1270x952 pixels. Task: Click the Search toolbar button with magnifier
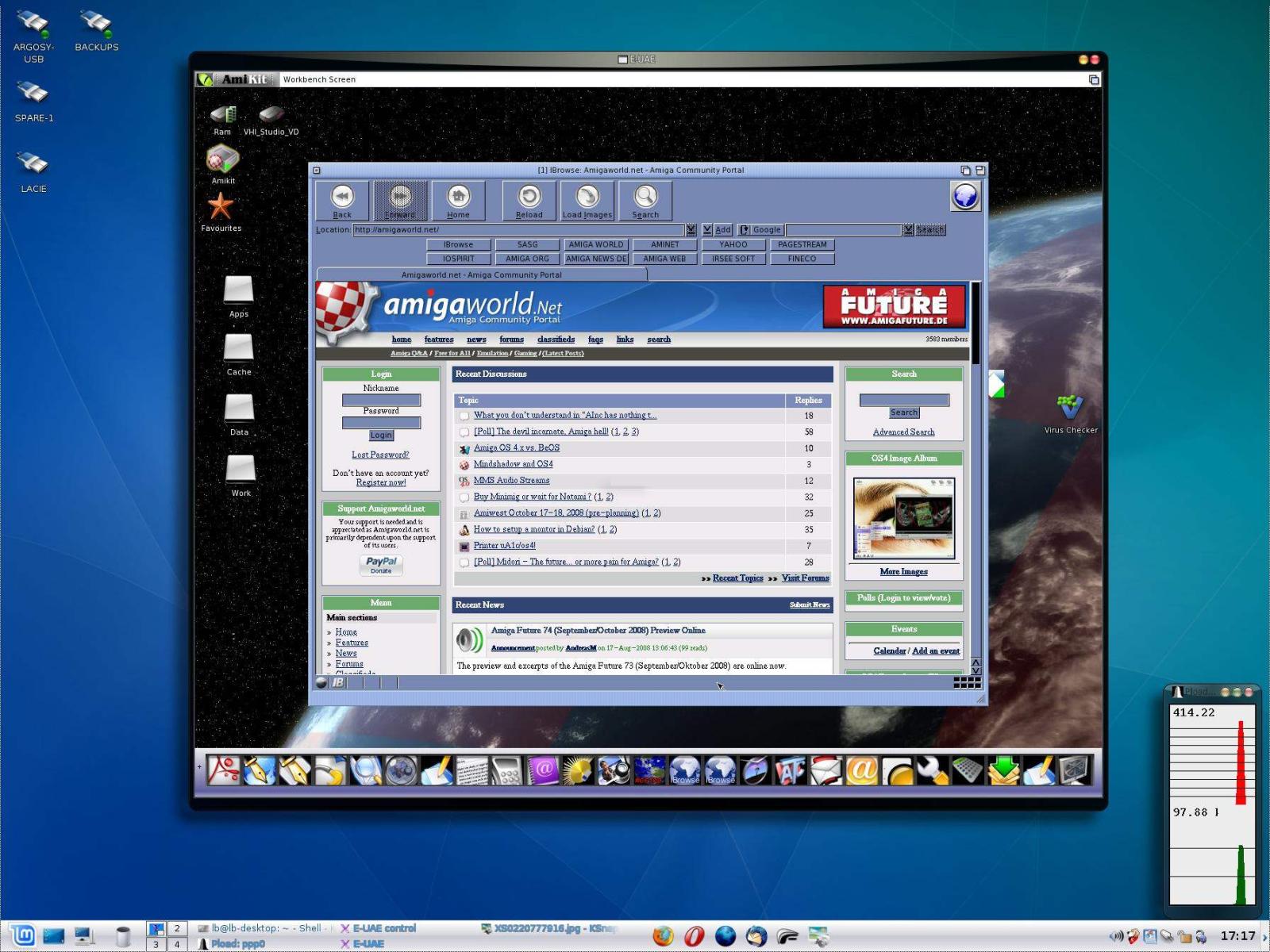(645, 201)
